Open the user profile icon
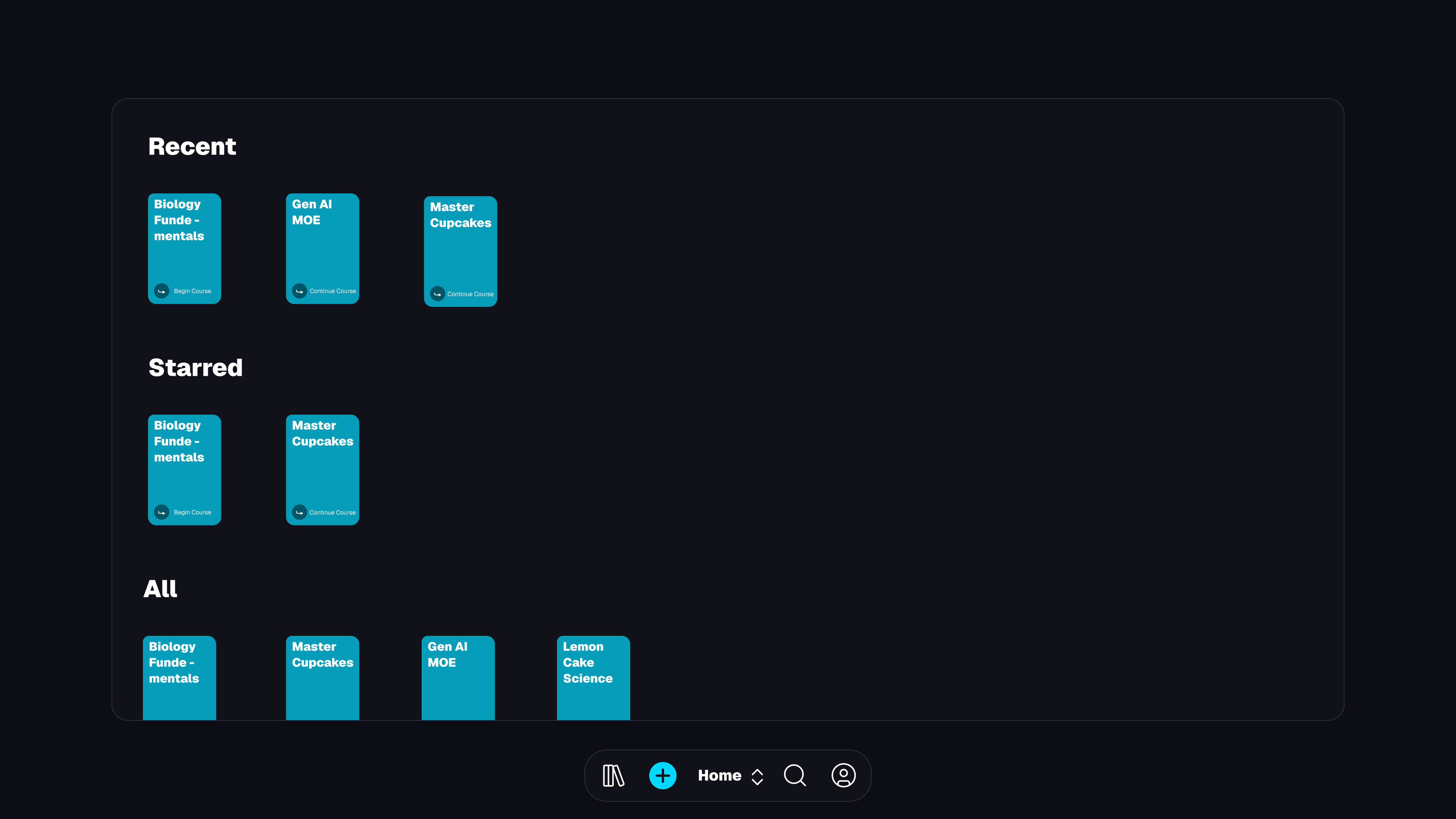The image size is (1456, 819). (x=843, y=775)
